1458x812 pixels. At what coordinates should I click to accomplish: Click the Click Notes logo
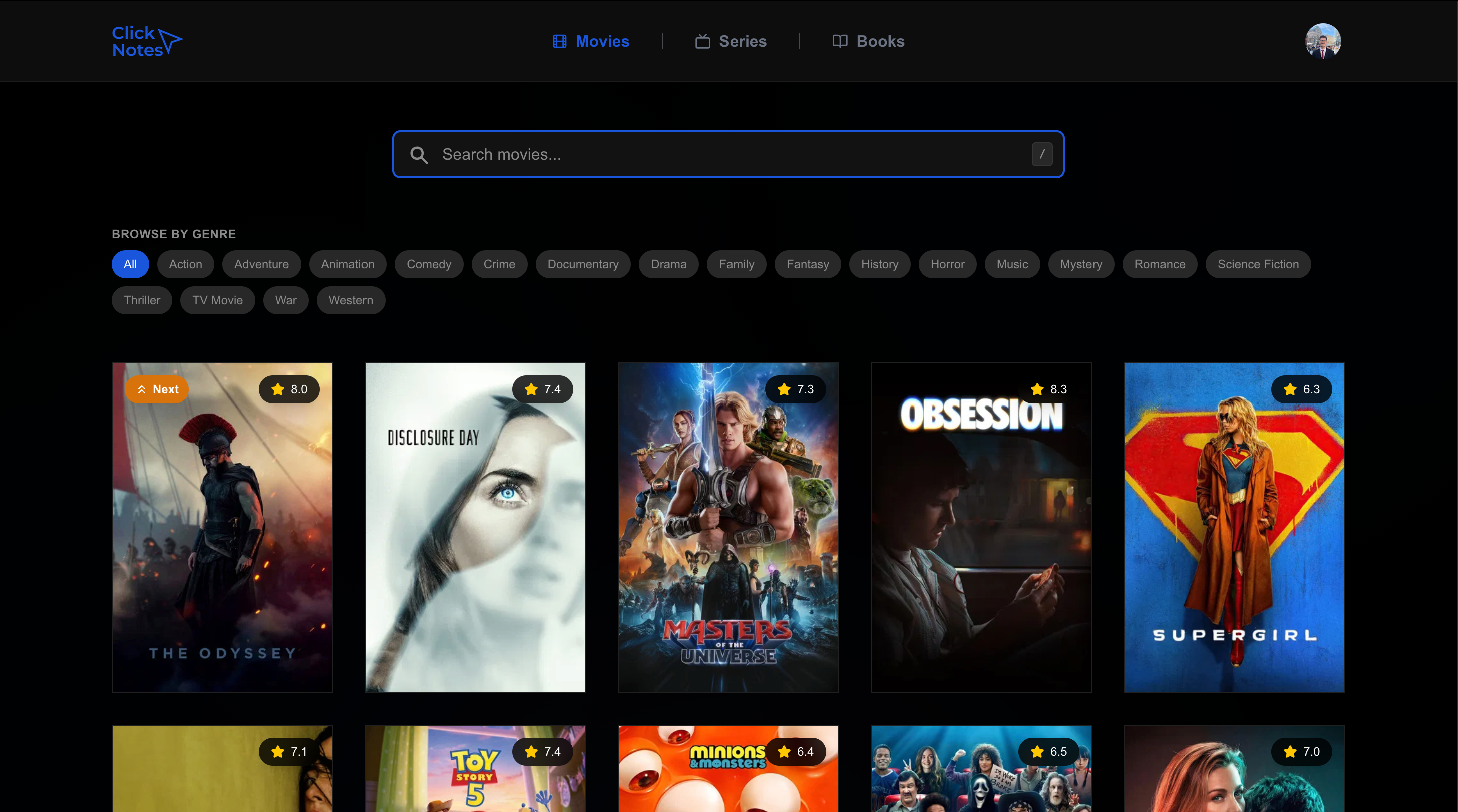tap(147, 41)
